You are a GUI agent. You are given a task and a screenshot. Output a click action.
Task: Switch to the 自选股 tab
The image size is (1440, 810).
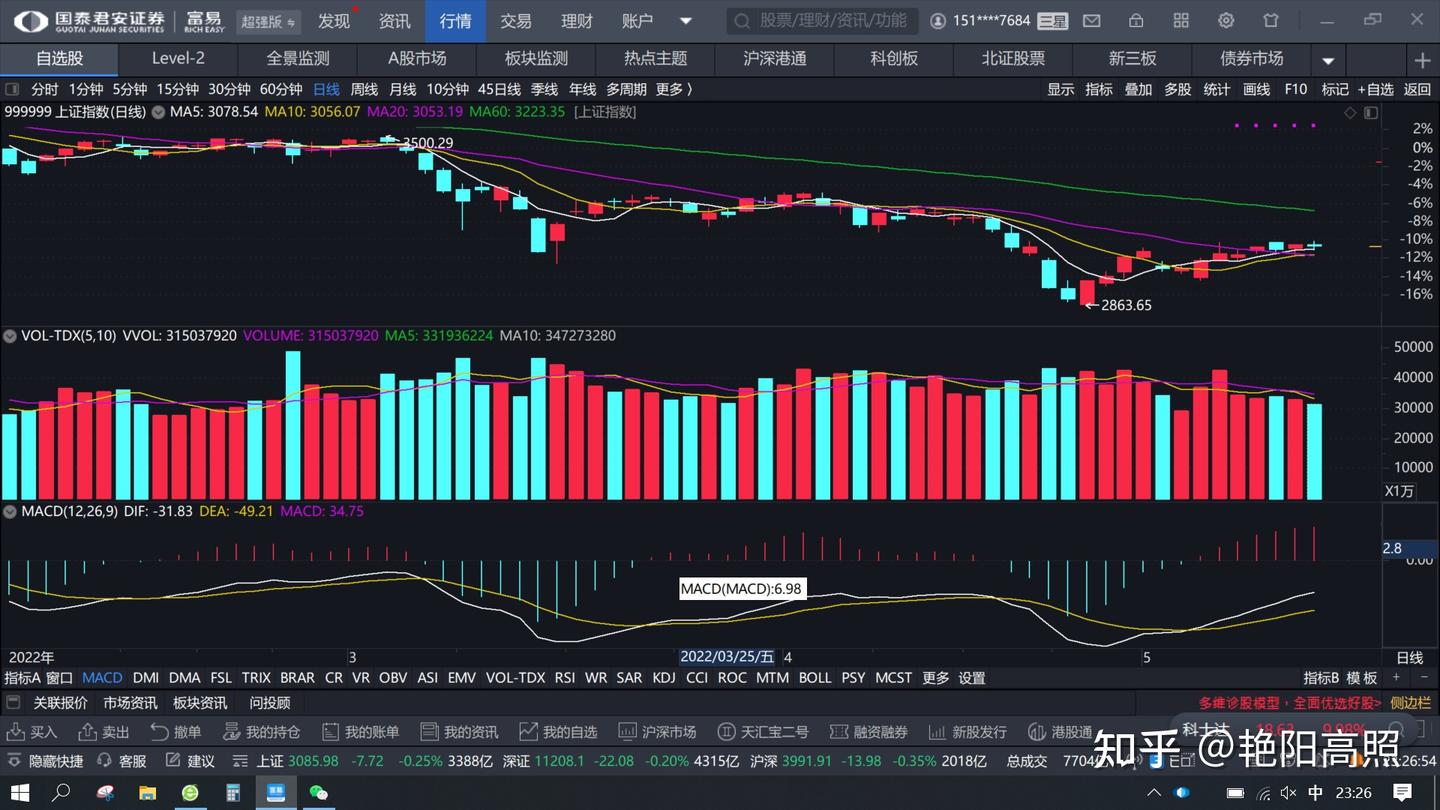tap(59, 59)
